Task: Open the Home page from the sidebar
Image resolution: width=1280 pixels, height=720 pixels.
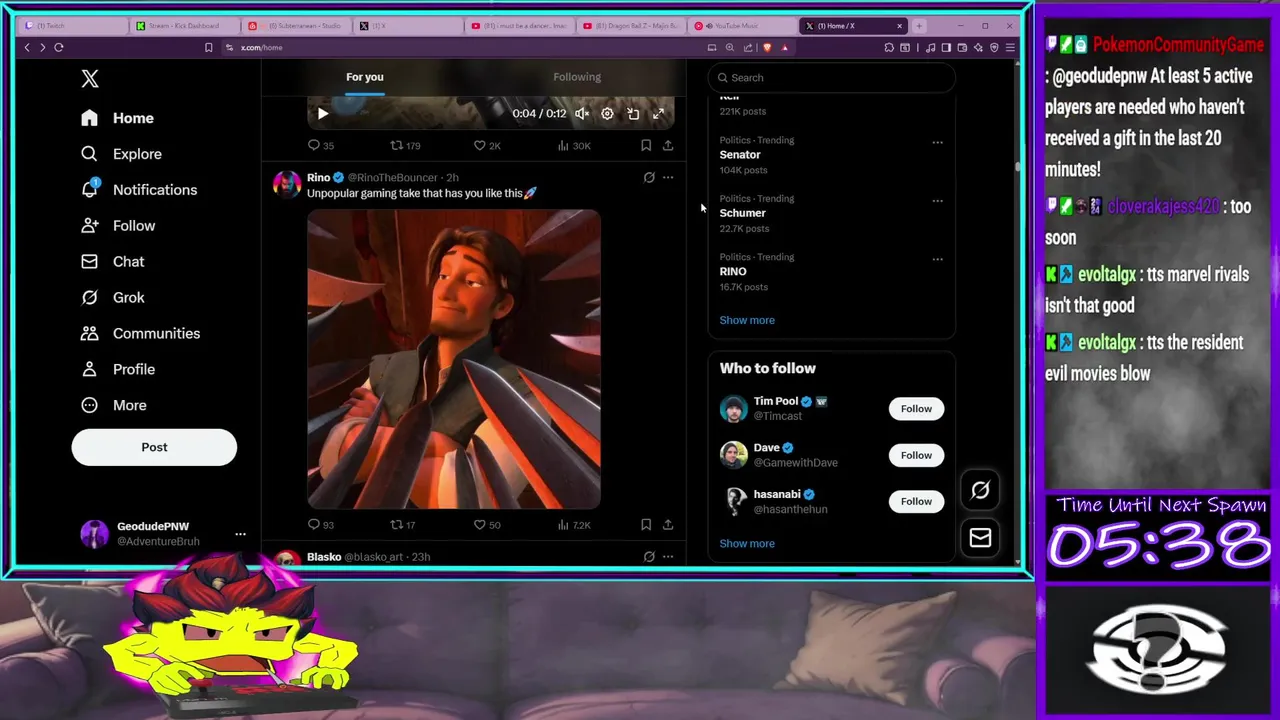Action: [118, 118]
